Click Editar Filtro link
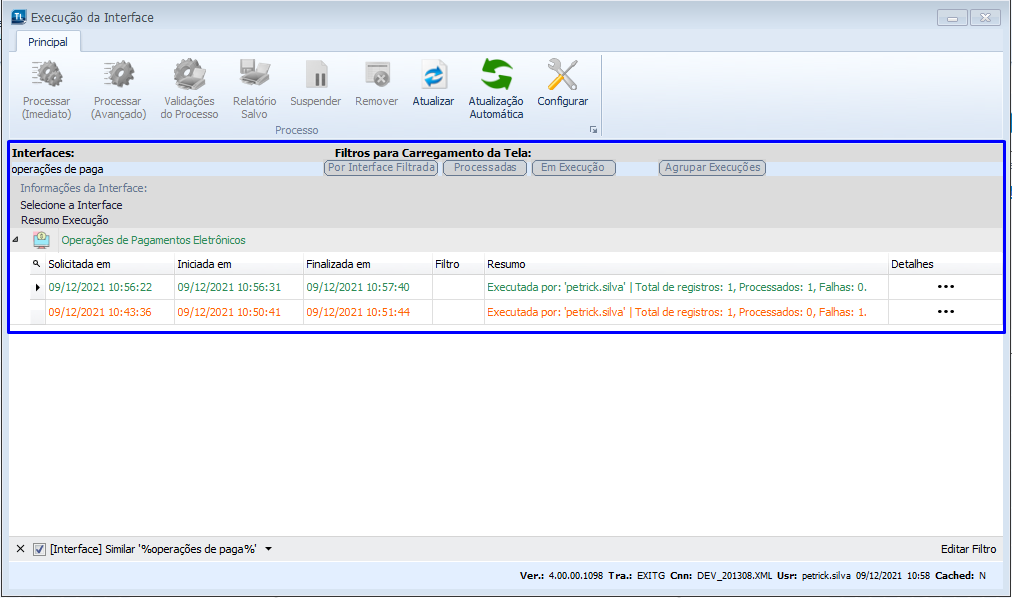The image size is (1012, 598). click(968, 549)
